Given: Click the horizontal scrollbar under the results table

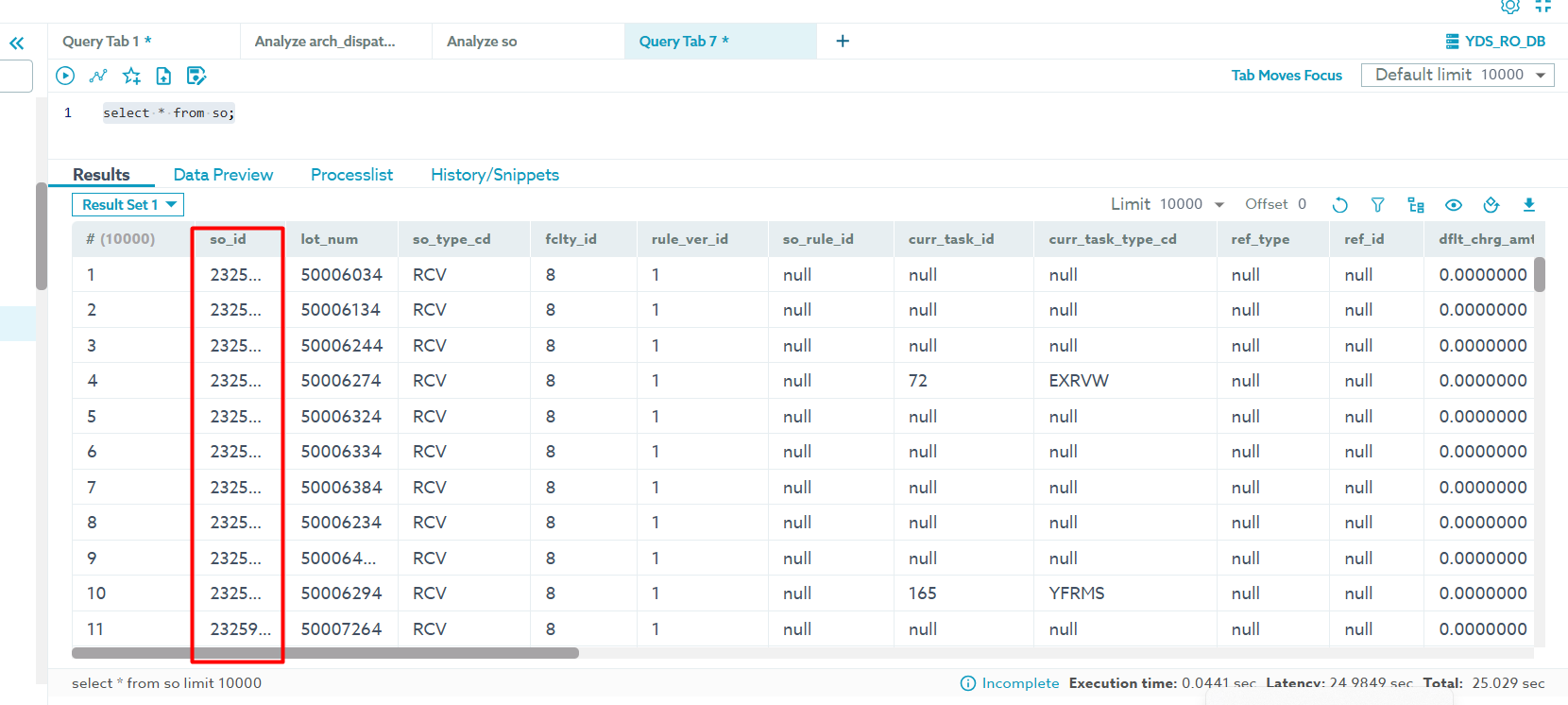Looking at the screenshot, I should click(x=325, y=653).
